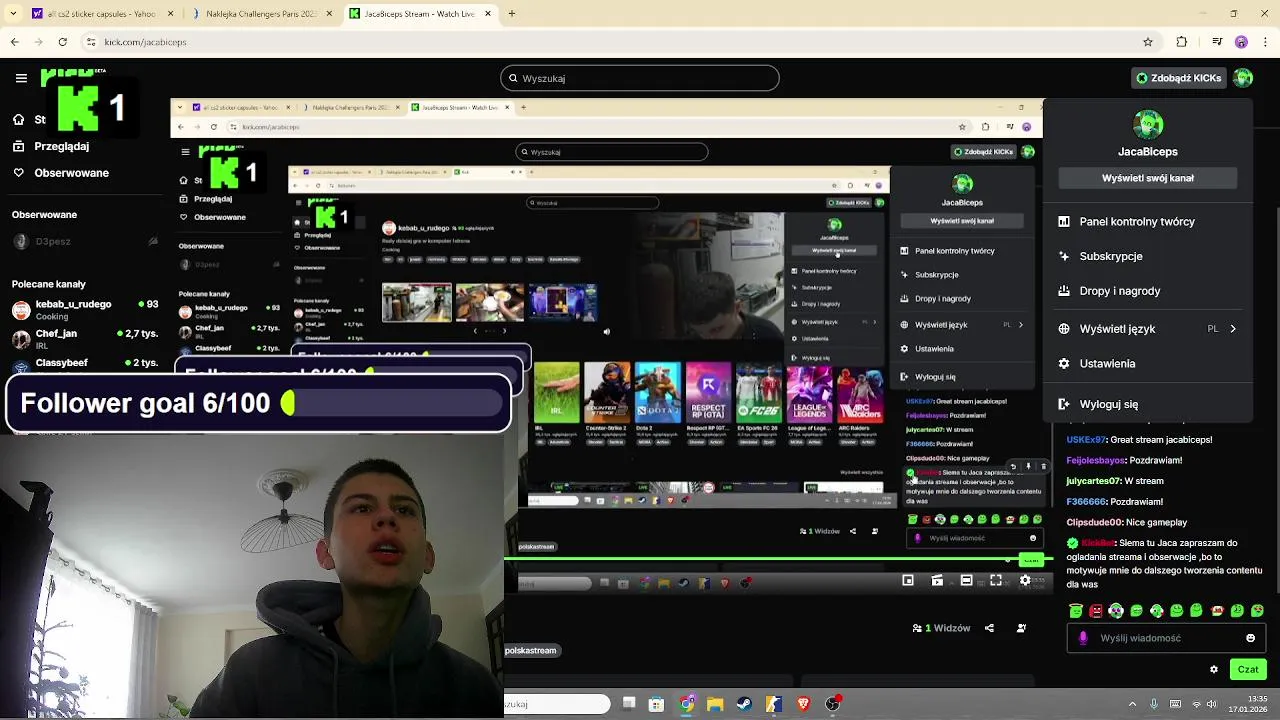The height and width of the screenshot is (720, 1280).
Task: Click the share icon beside the outer 1 Widzów count
Action: pyautogui.click(x=989, y=628)
